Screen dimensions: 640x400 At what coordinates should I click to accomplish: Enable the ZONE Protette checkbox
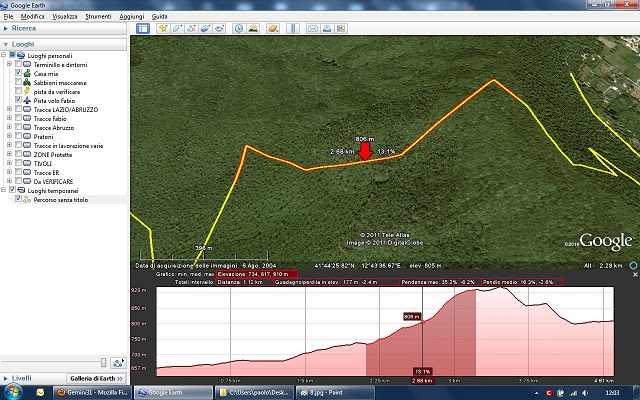(18, 154)
